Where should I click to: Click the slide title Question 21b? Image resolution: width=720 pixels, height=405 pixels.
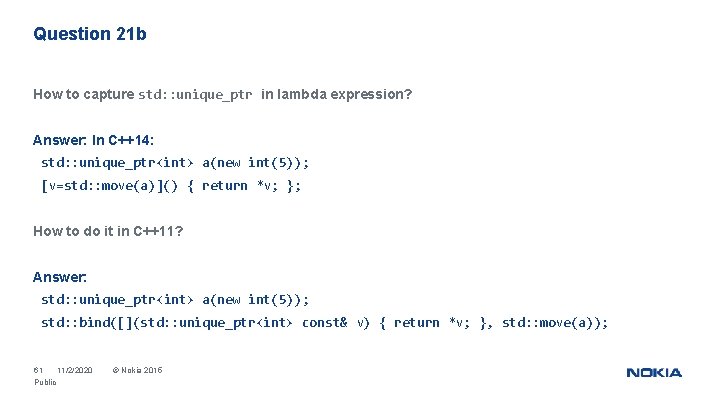(90, 34)
